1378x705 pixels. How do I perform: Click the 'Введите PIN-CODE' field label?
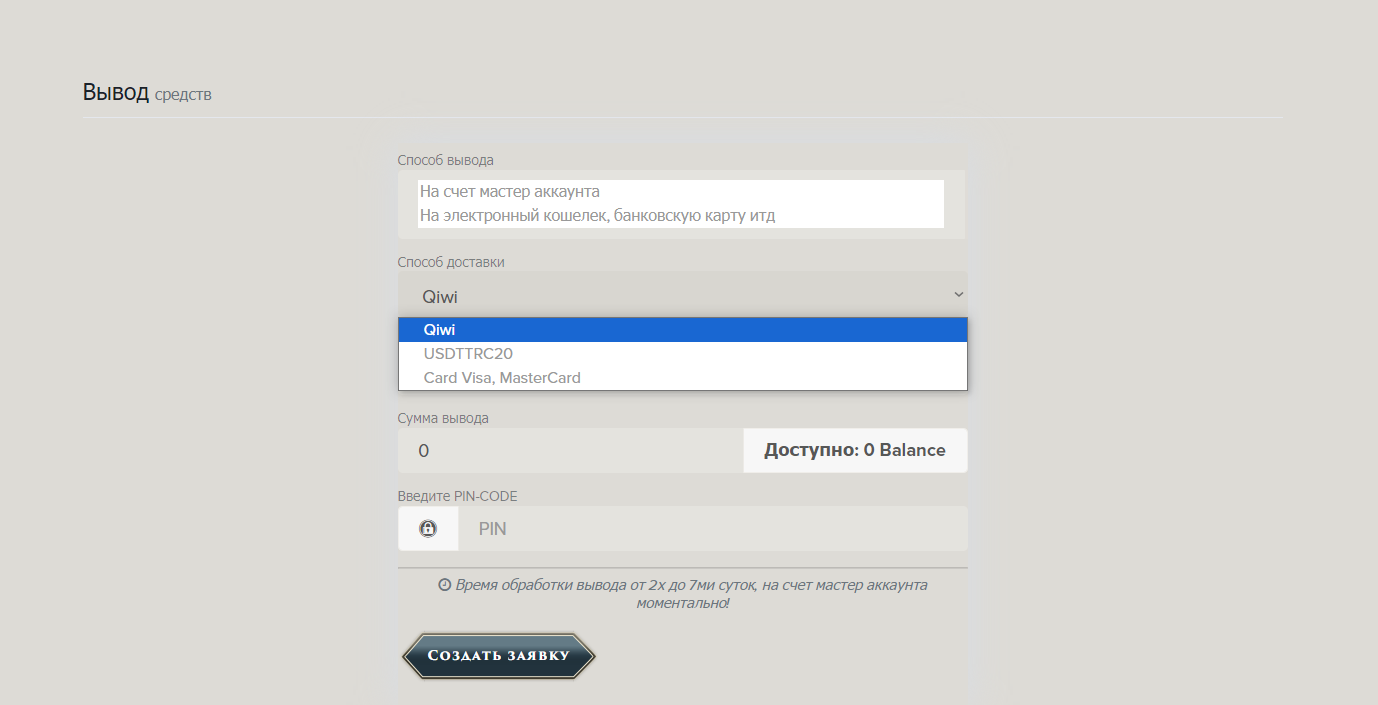point(457,496)
